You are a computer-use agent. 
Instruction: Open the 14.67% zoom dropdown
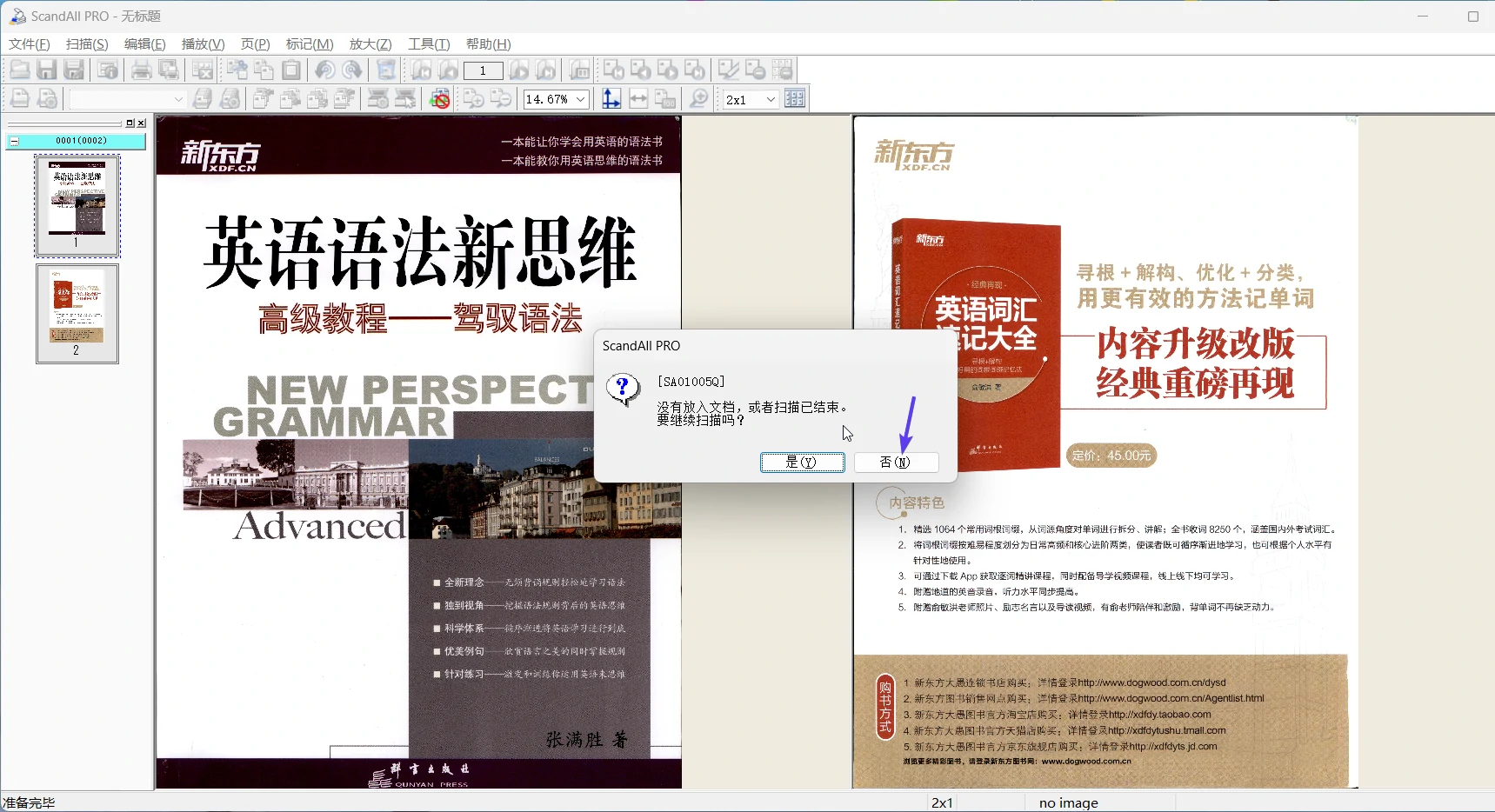coord(581,99)
